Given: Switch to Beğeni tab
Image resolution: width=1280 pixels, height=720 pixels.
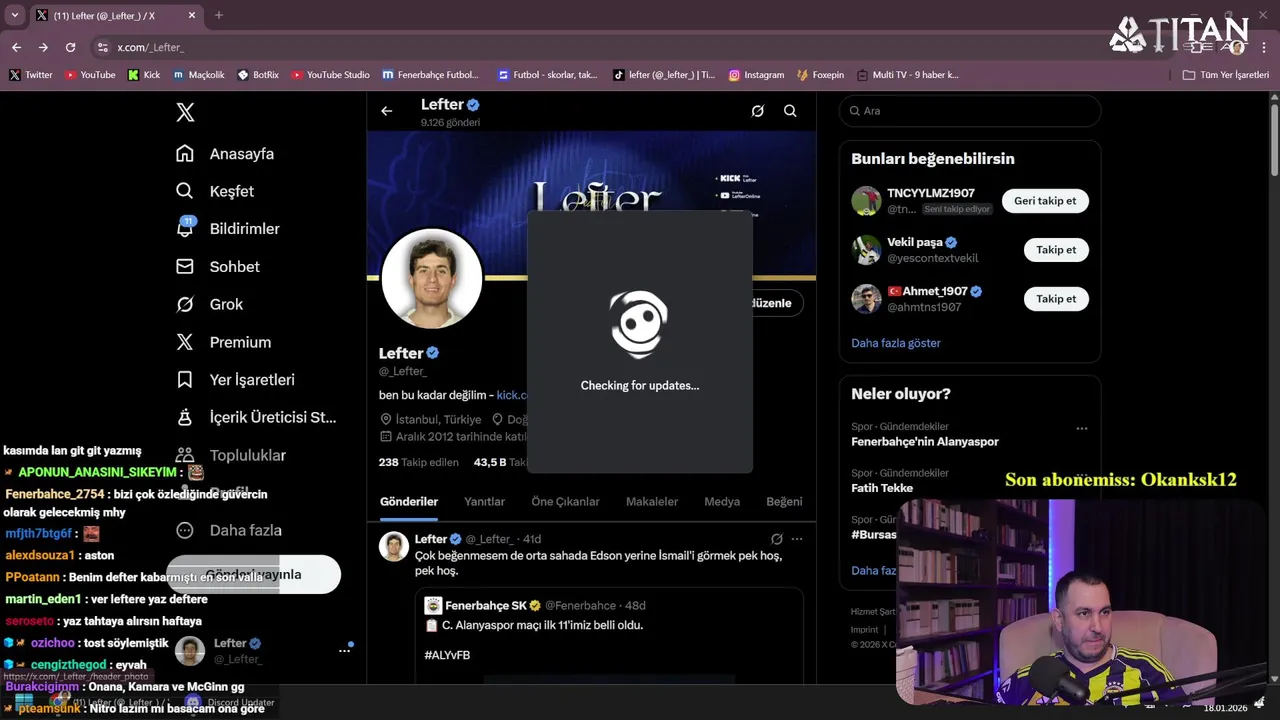Looking at the screenshot, I should 784,502.
